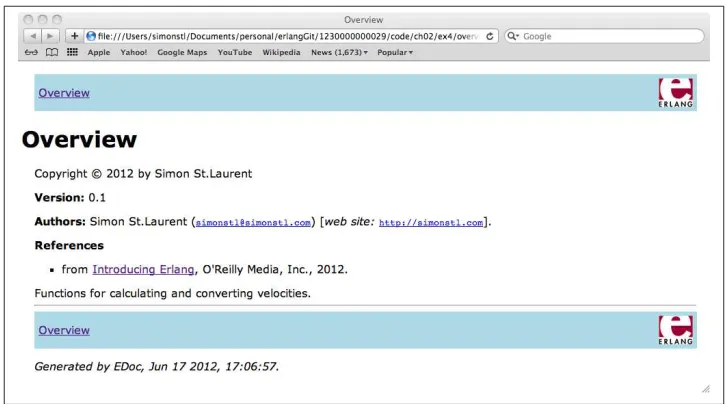The width and height of the screenshot is (726, 404).
Task: Click the Overview page heading
Action: click(79, 139)
